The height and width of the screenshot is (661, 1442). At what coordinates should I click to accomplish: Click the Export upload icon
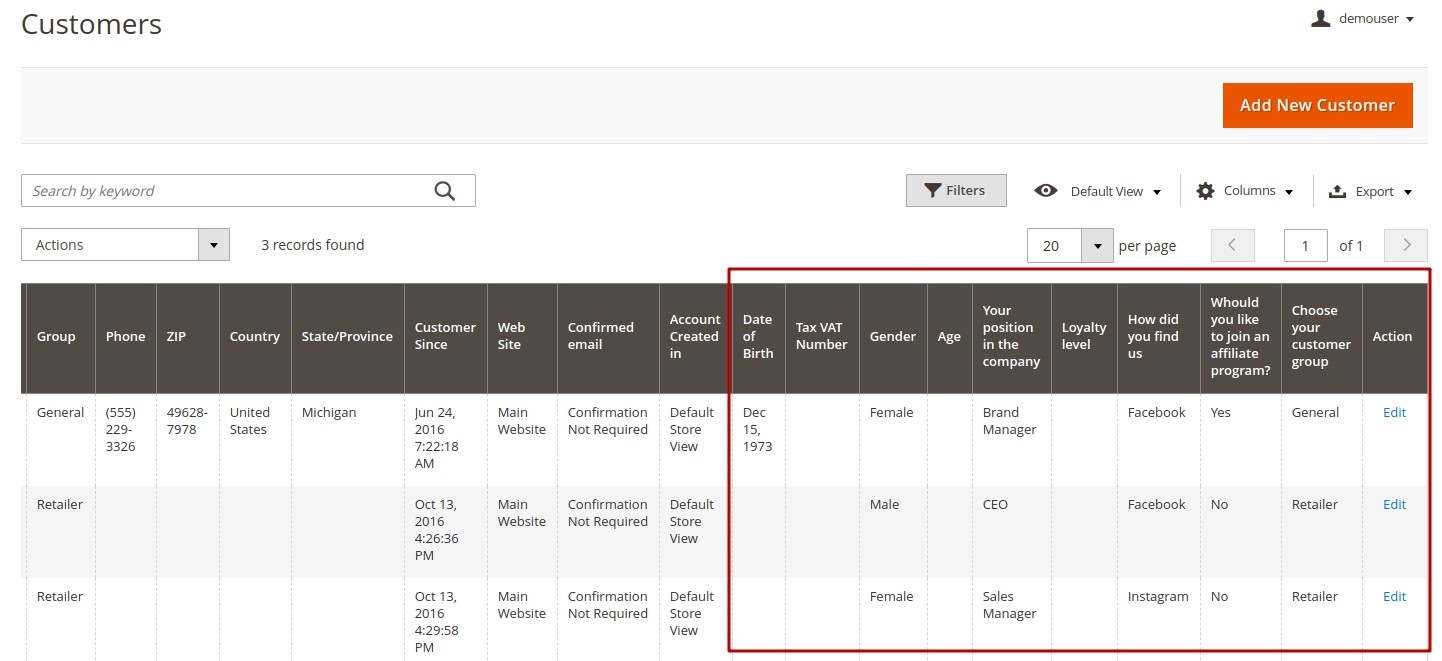(1337, 191)
